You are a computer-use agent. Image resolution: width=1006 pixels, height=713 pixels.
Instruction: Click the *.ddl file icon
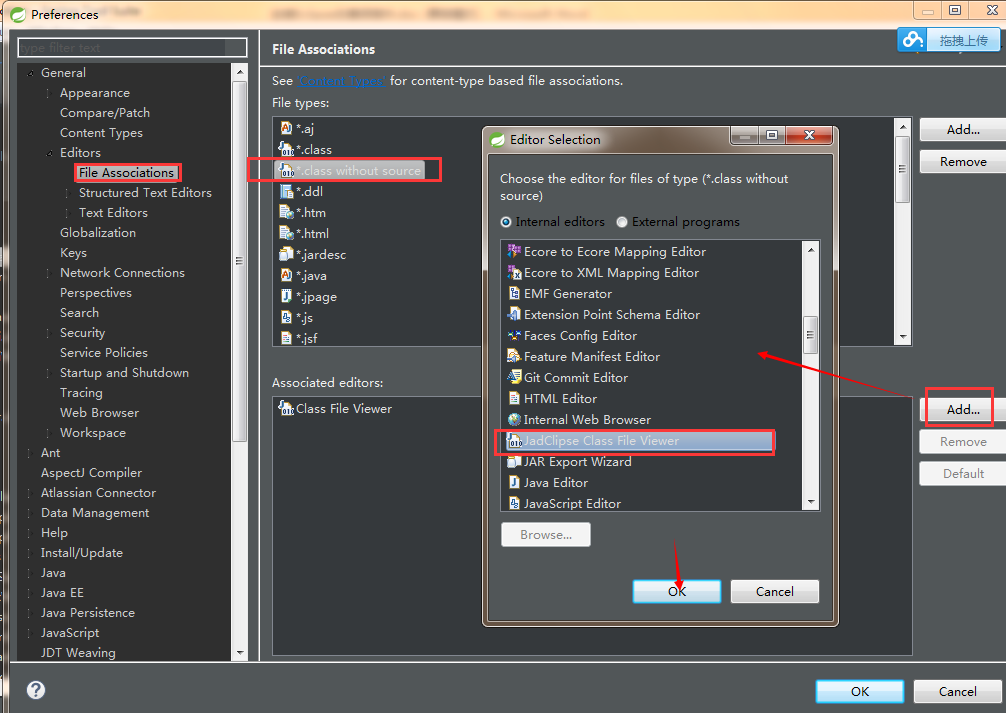(286, 191)
